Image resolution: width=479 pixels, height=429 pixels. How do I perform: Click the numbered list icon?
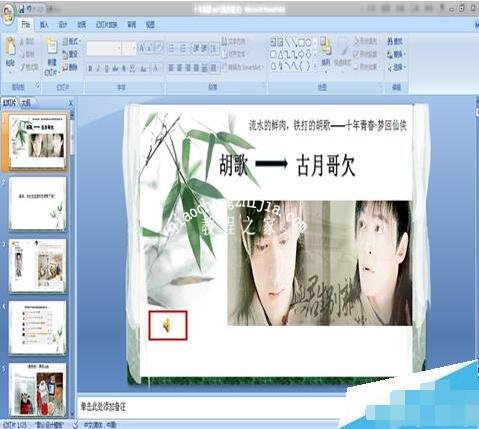click(184, 49)
